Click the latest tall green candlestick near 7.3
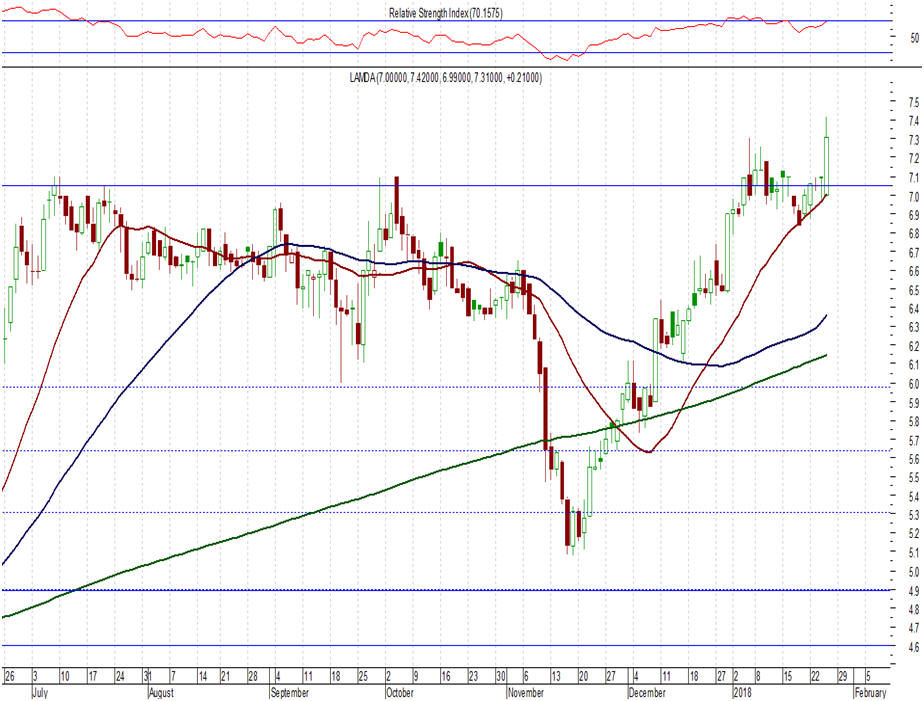 click(x=827, y=165)
